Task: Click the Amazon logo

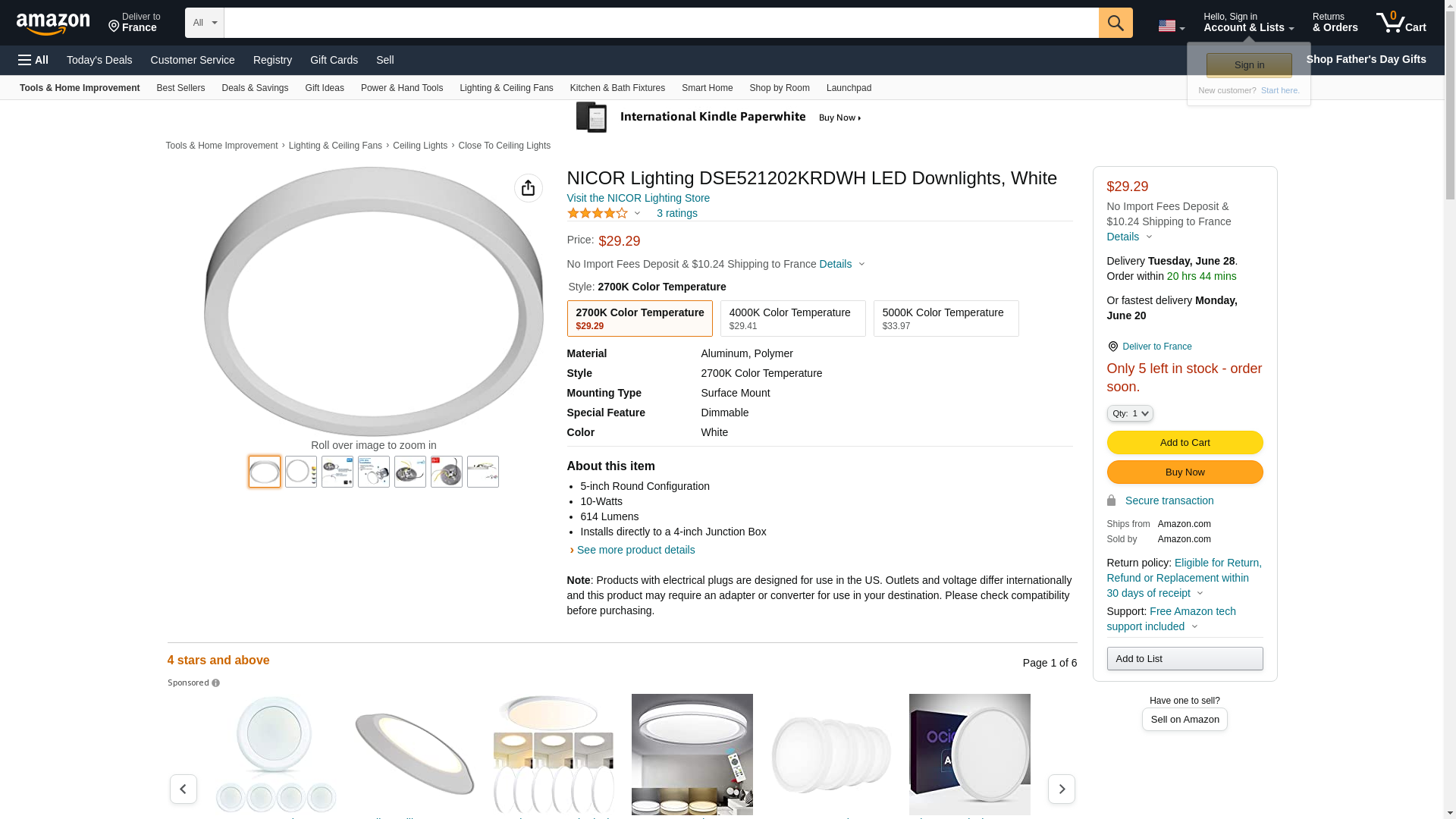Action: 53,24
